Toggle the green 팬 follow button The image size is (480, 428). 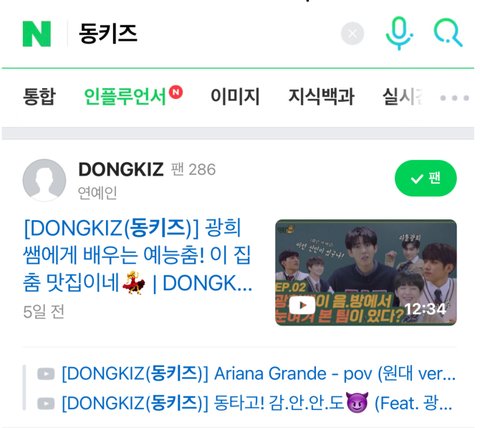(x=426, y=178)
